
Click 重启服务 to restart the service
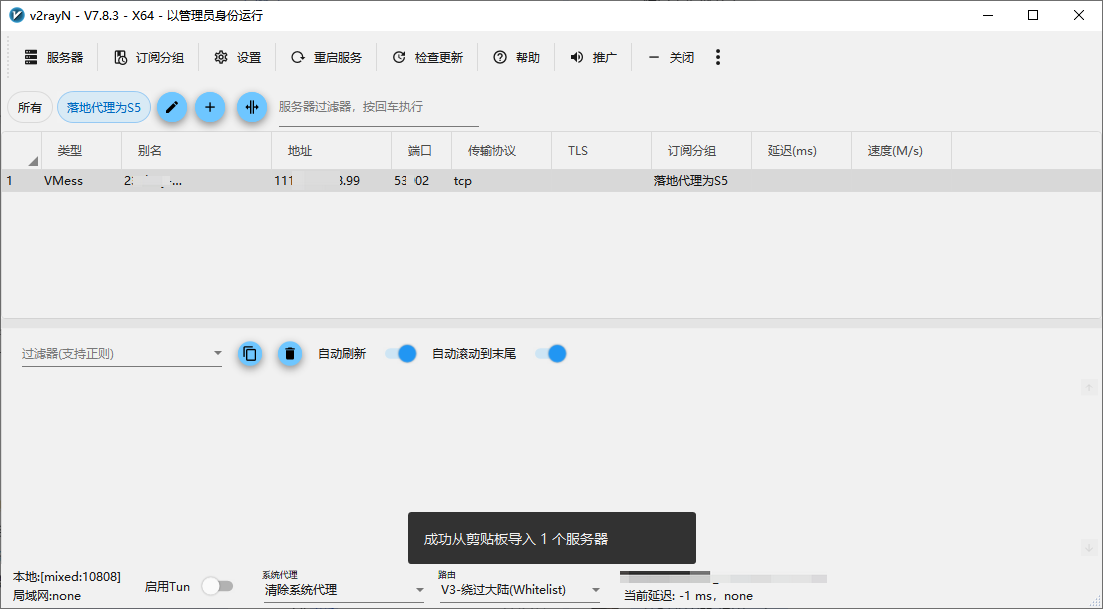326,58
